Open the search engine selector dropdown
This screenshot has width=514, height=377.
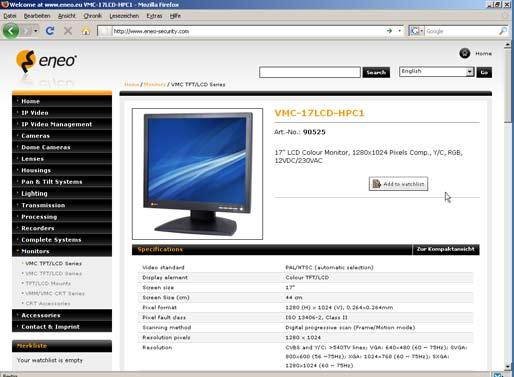pos(417,31)
